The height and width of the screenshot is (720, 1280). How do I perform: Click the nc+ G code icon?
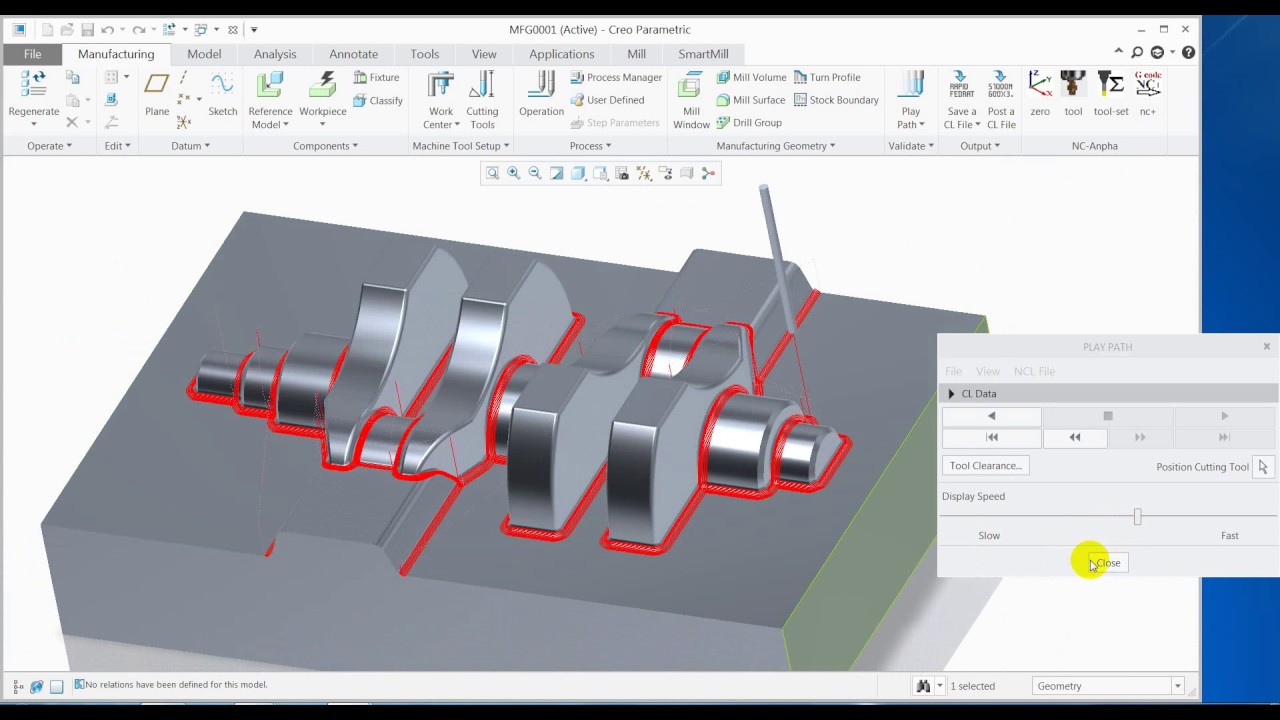point(1148,84)
